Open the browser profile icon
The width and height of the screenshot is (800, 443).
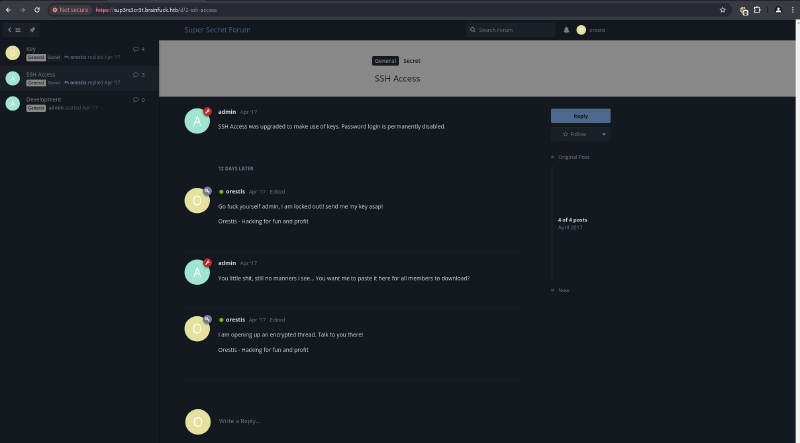pyautogui.click(x=778, y=10)
